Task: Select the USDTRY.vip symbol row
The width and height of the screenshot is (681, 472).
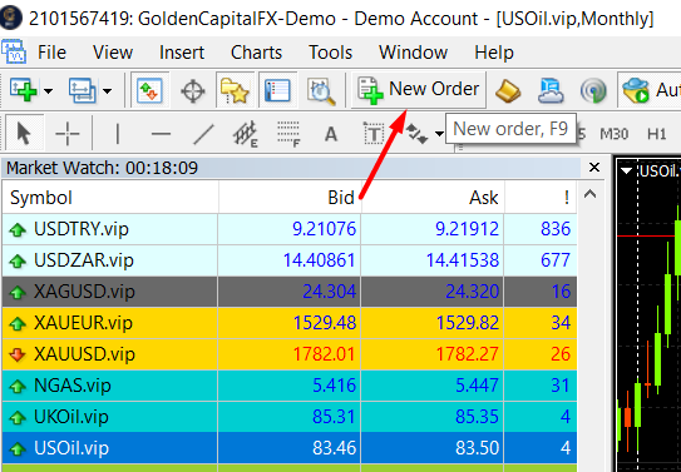Action: 290,229
